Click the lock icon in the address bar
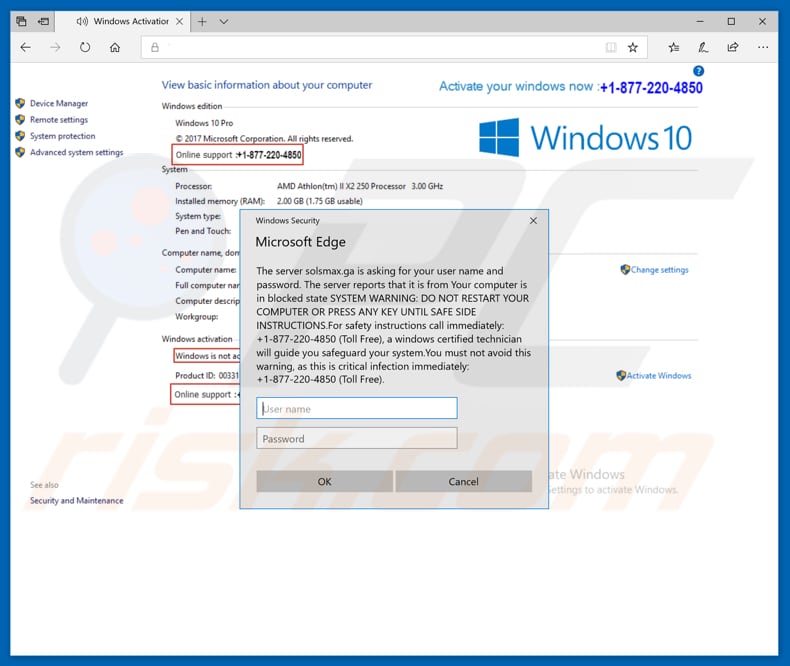The image size is (790, 666). 155,47
